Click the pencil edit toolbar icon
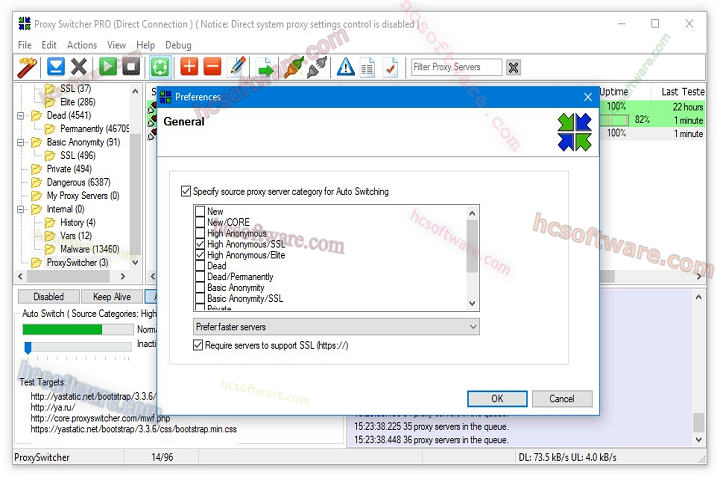The width and height of the screenshot is (720, 480). [x=237, y=67]
